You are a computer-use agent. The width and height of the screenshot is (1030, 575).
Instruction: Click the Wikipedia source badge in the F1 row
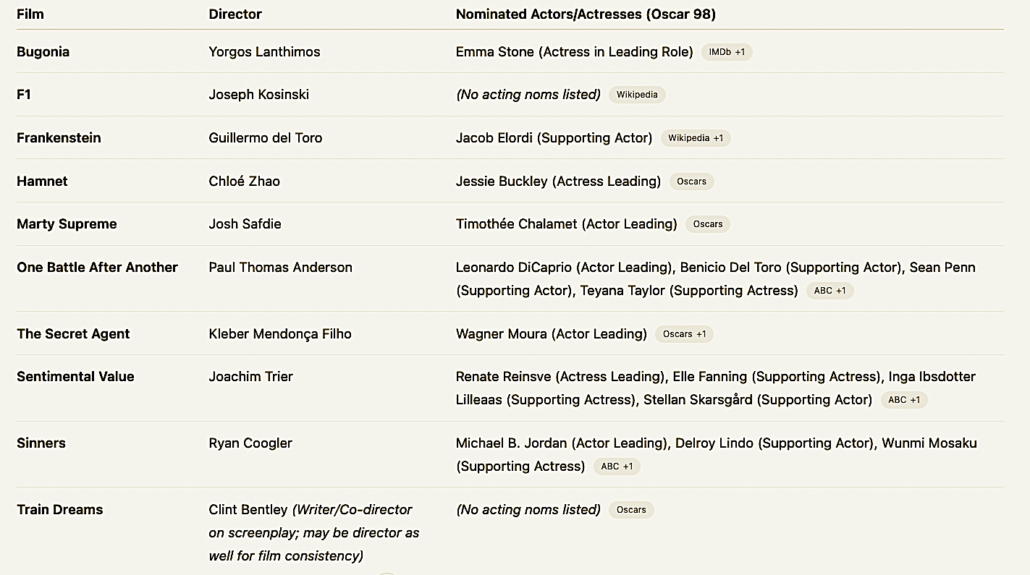click(x=637, y=95)
